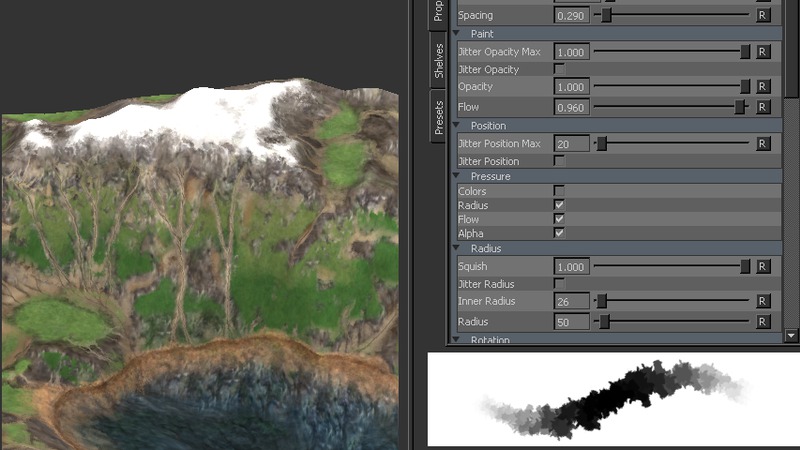Reset the paint Flow value
The image size is (800, 450).
tap(763, 107)
